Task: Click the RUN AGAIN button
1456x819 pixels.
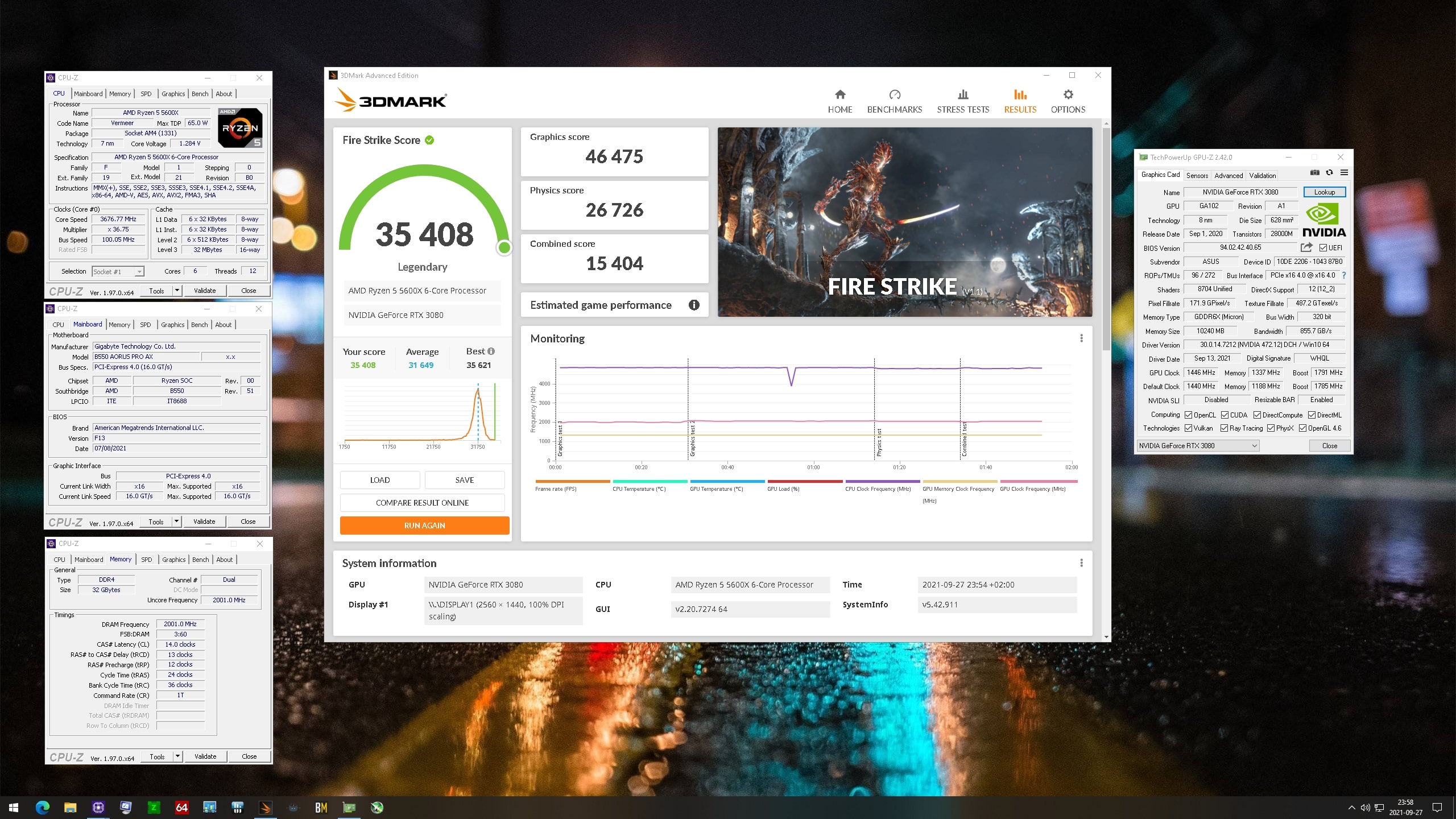Action: click(x=424, y=526)
